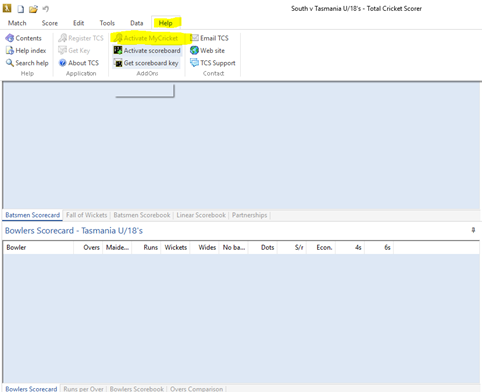The image size is (482, 392).
Task: Click the Contents label in Help group
Action: 29,38
